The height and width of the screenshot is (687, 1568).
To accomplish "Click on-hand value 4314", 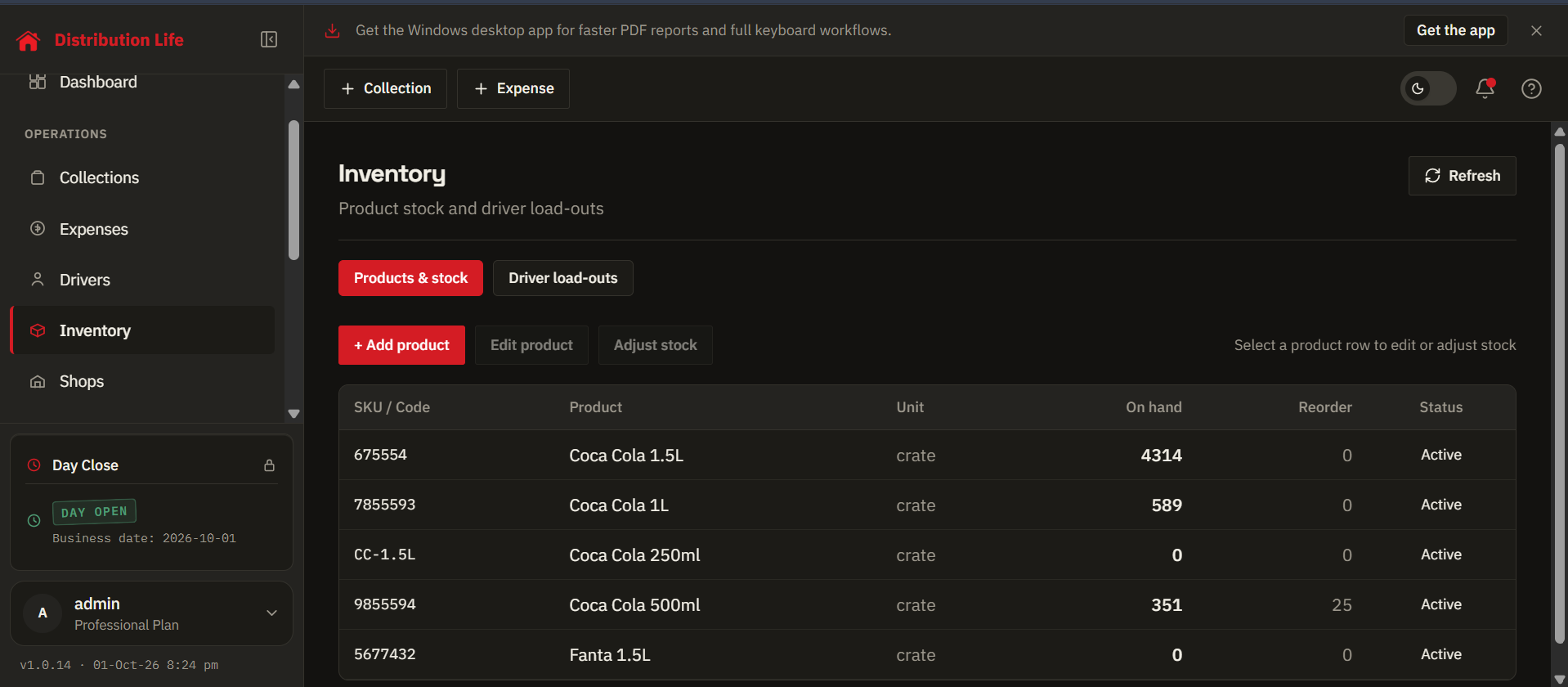I will pyautogui.click(x=1161, y=456).
